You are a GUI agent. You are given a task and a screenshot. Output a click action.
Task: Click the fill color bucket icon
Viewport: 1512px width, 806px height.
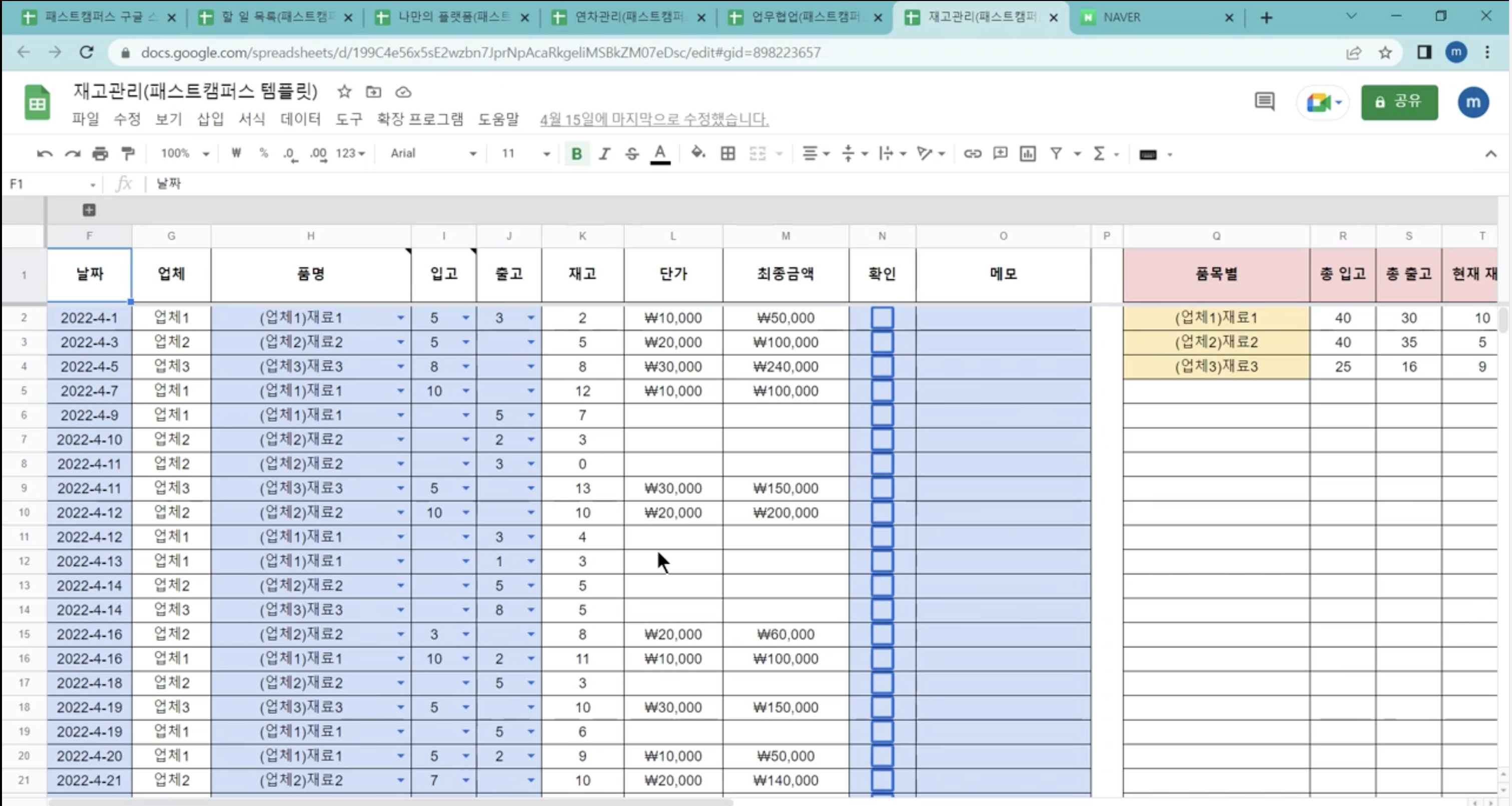coord(697,154)
